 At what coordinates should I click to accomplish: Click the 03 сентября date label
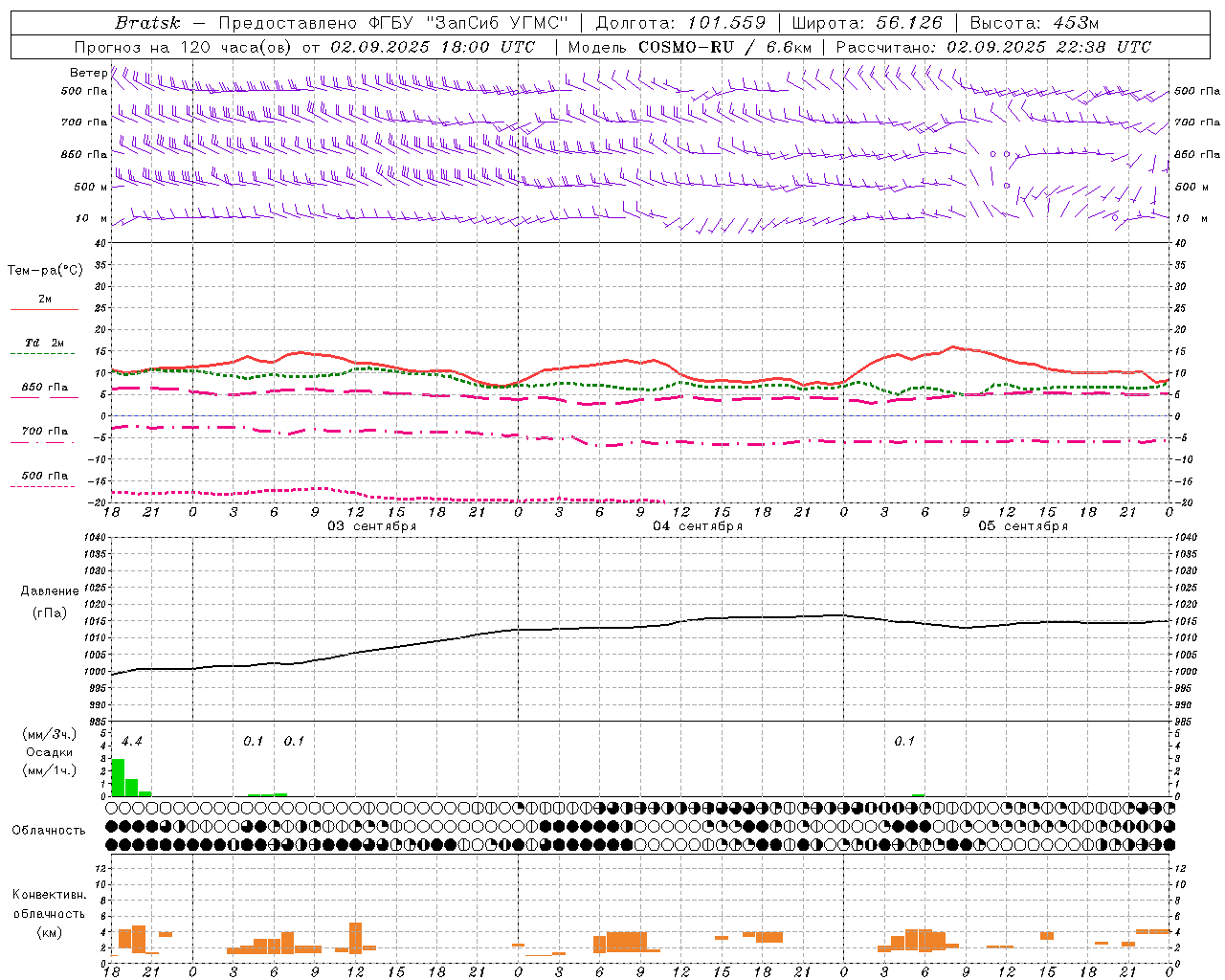(x=372, y=526)
